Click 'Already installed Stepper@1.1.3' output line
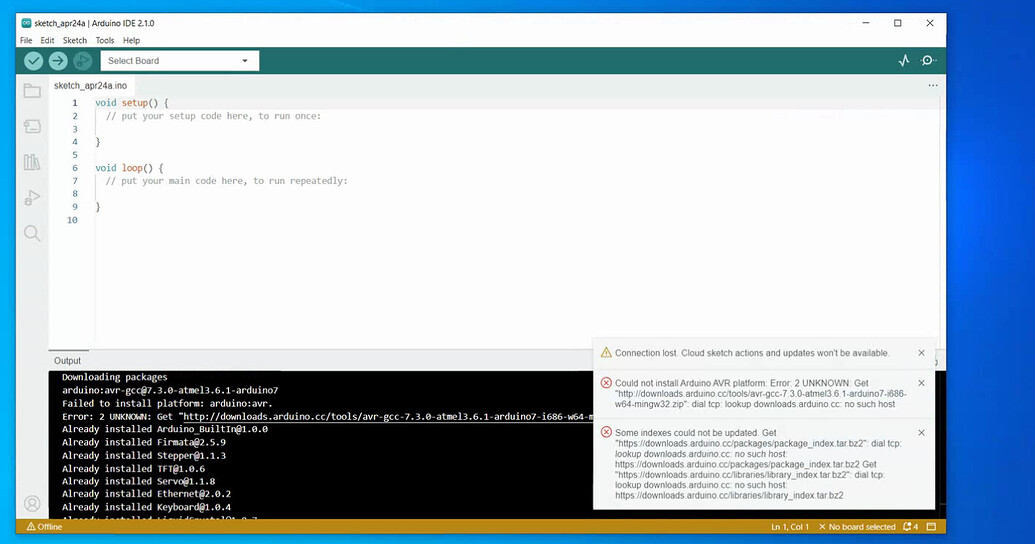1035x544 pixels. pos(144,456)
